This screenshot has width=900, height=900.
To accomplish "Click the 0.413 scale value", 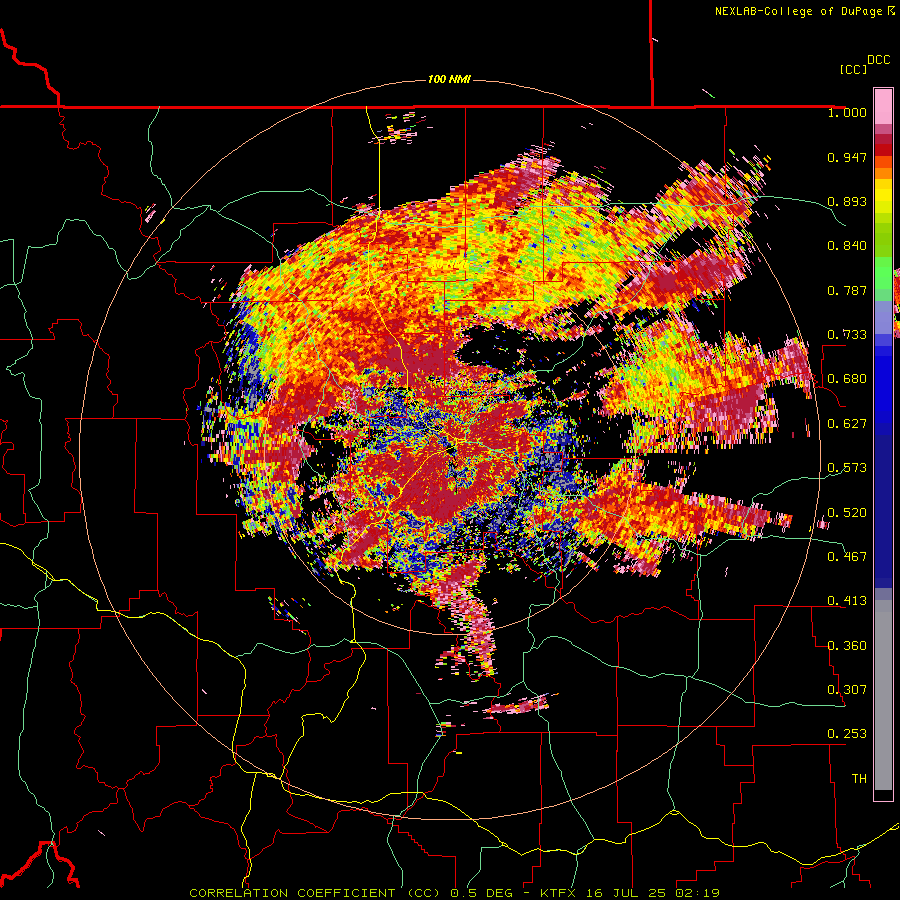I will click(x=847, y=601).
